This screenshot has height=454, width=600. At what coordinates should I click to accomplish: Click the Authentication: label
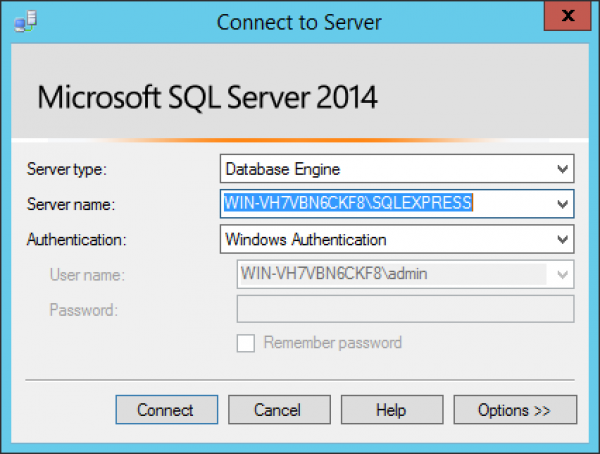77,240
